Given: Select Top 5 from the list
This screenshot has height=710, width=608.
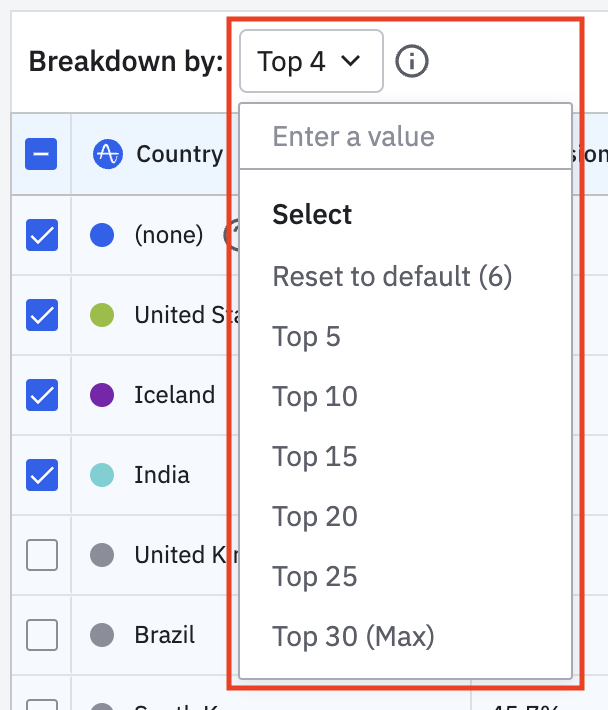Looking at the screenshot, I should pyautogui.click(x=307, y=337).
